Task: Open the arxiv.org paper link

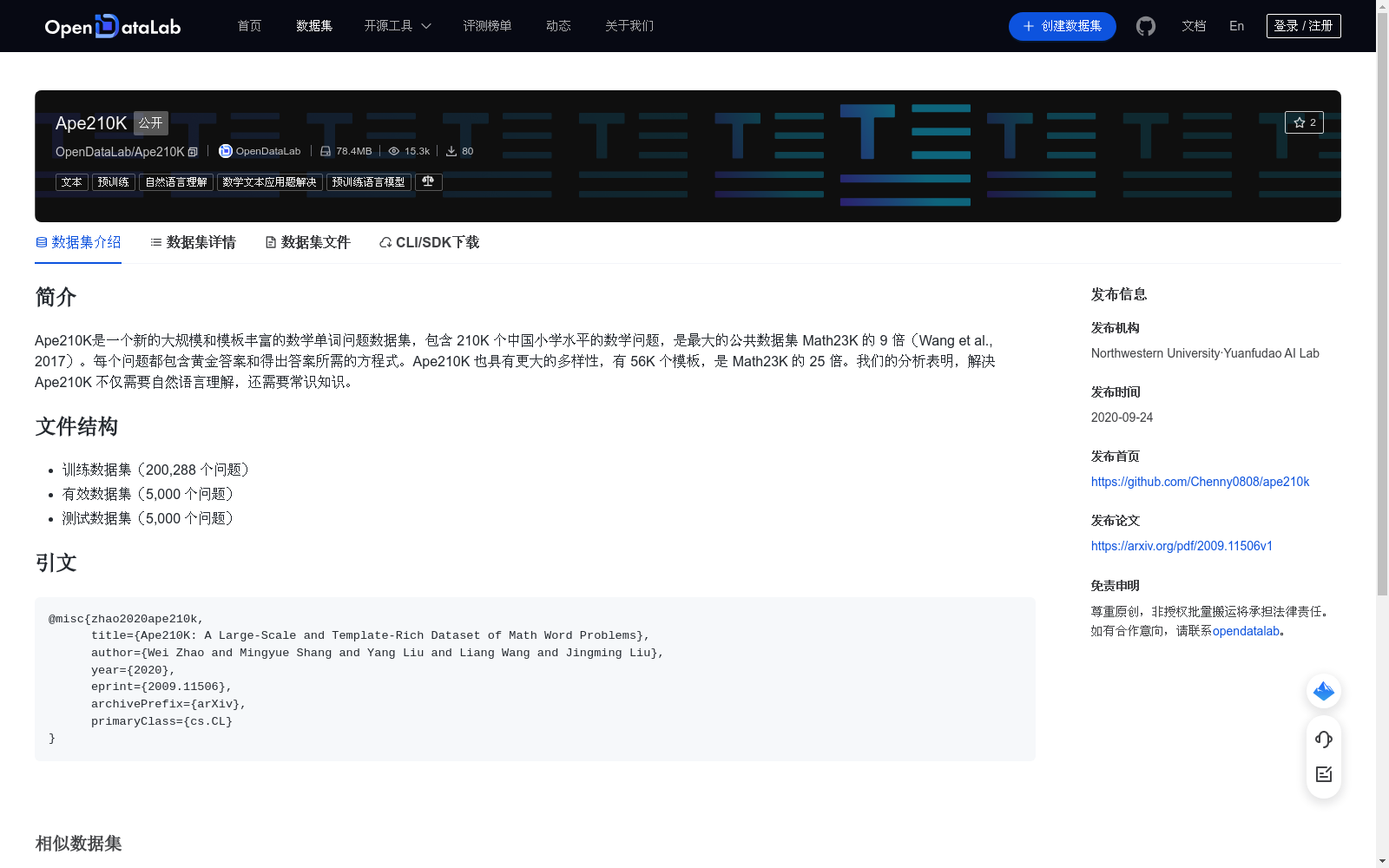Action: [x=1182, y=546]
